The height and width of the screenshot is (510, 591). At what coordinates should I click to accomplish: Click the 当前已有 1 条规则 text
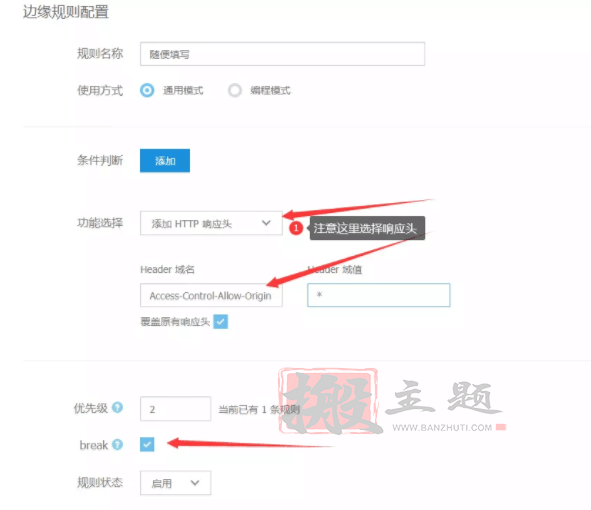tap(259, 409)
